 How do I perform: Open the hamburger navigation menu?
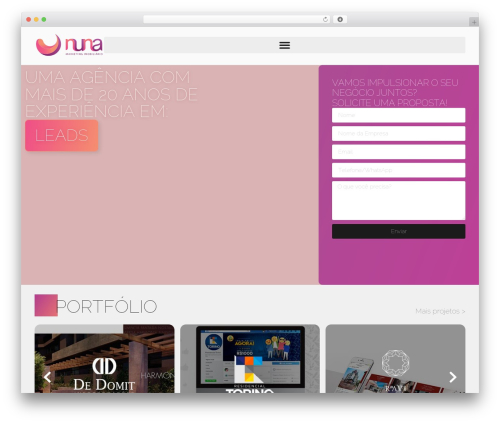pos(284,45)
